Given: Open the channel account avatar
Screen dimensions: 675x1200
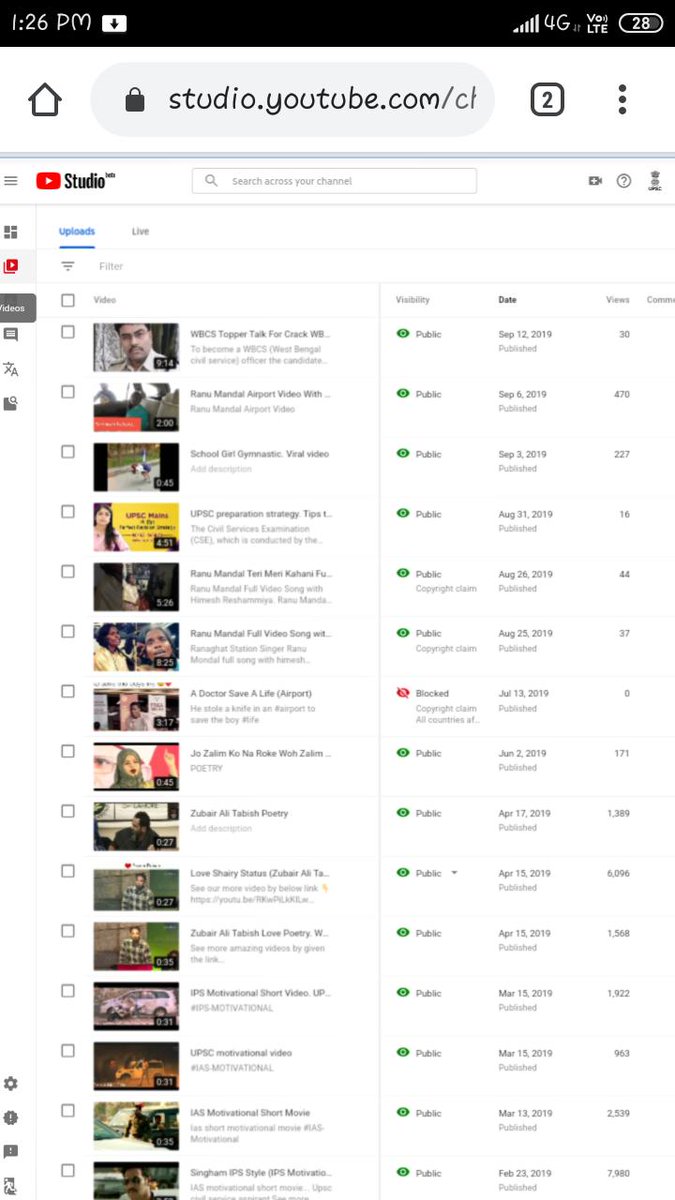Looking at the screenshot, I should 655,181.
